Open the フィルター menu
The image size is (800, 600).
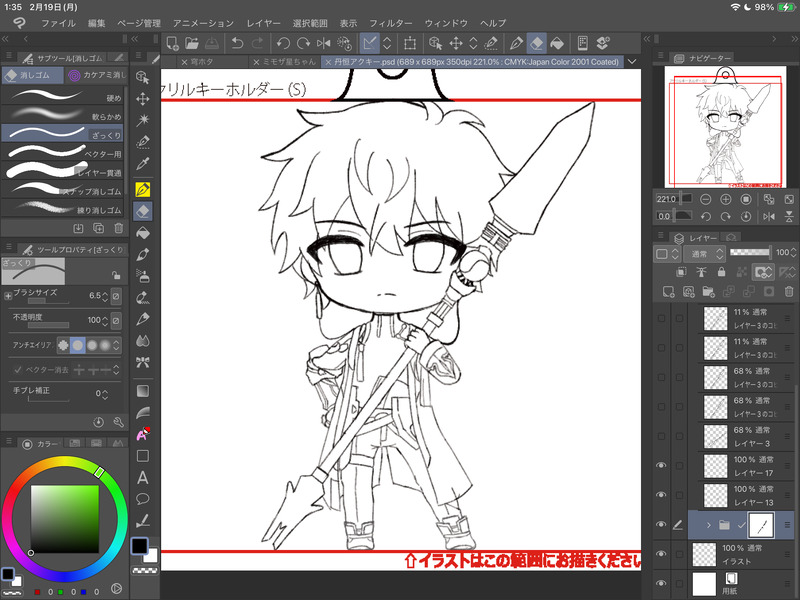[390, 23]
